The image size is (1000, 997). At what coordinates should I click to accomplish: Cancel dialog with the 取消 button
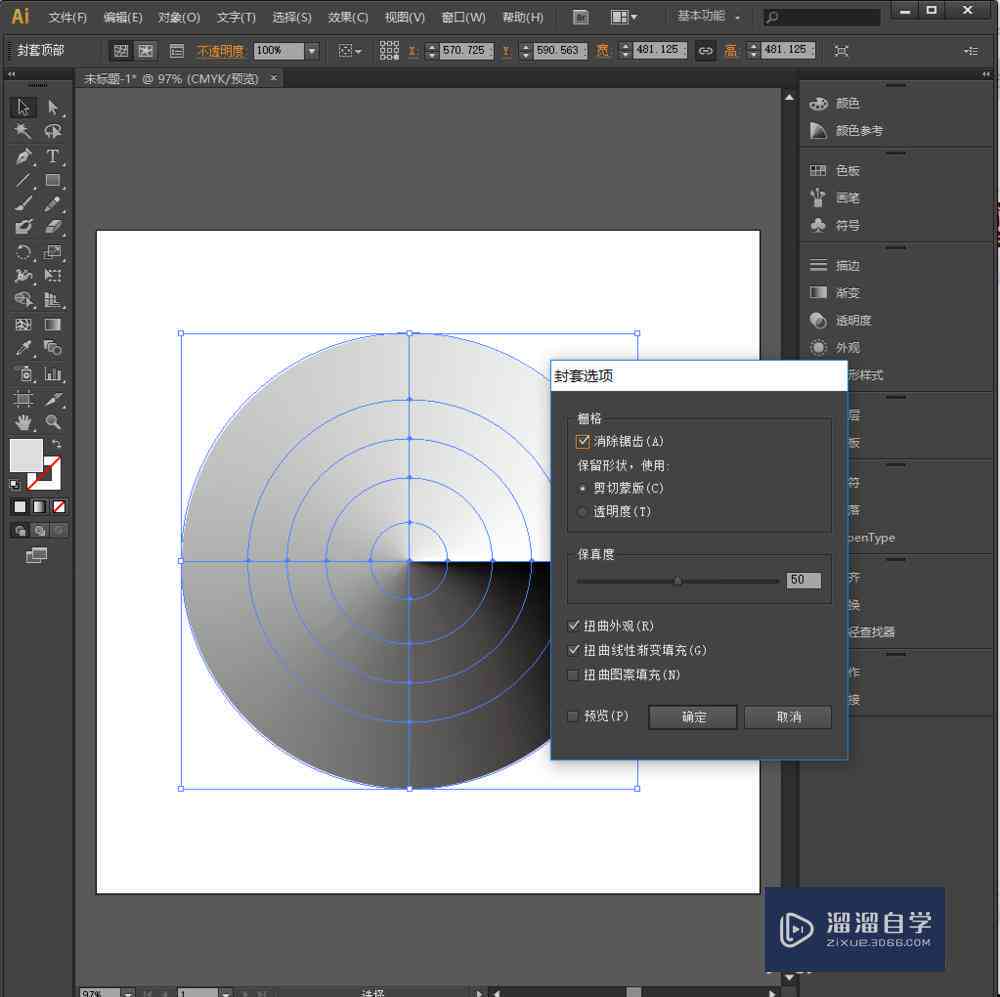point(788,717)
